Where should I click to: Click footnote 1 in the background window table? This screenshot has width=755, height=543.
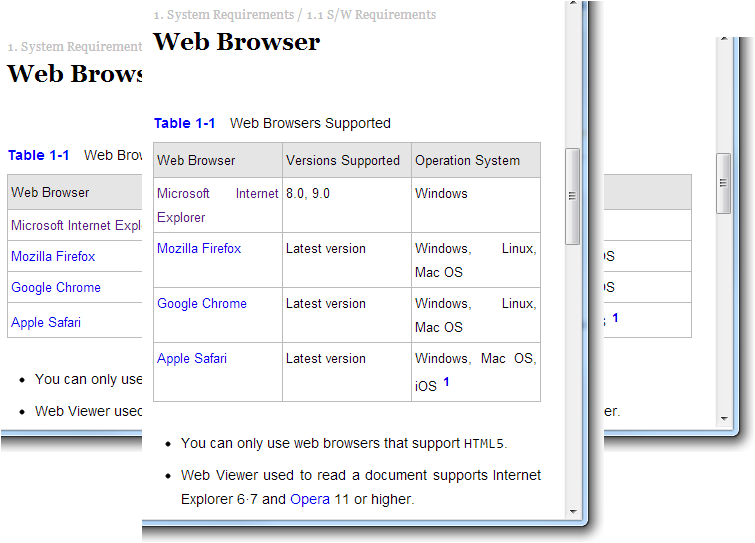tap(615, 318)
